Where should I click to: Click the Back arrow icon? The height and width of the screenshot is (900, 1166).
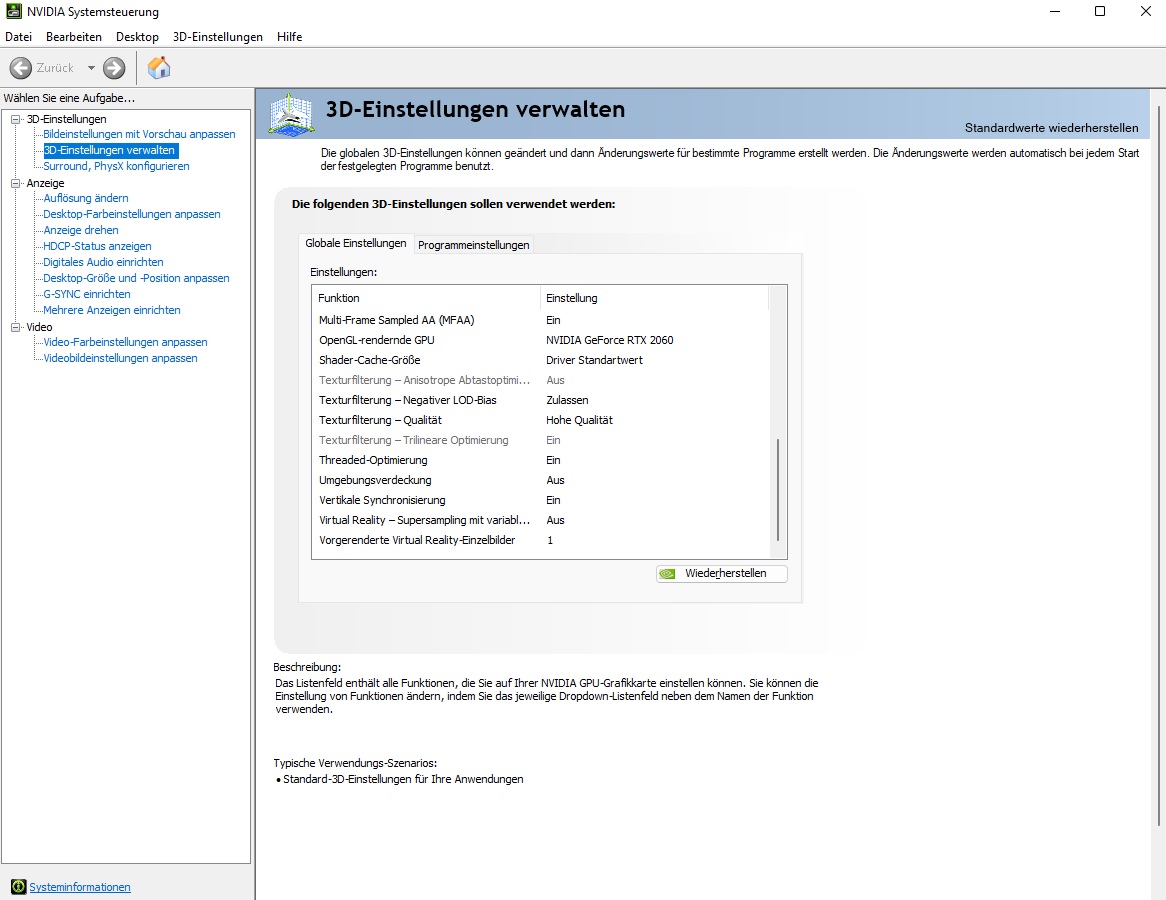point(20,68)
